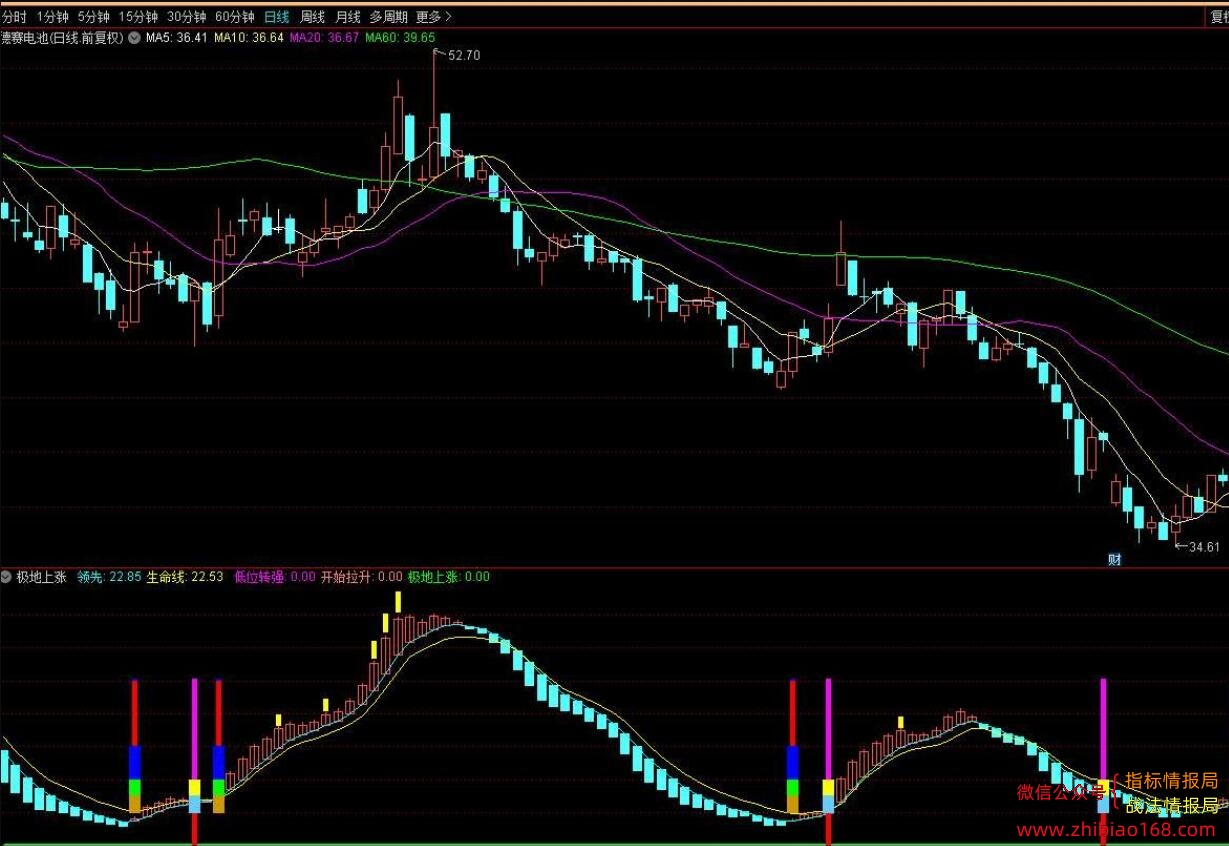Click the green 极地上涨: 0.00 indicator value
The image size is (1229, 846).
pos(449,577)
